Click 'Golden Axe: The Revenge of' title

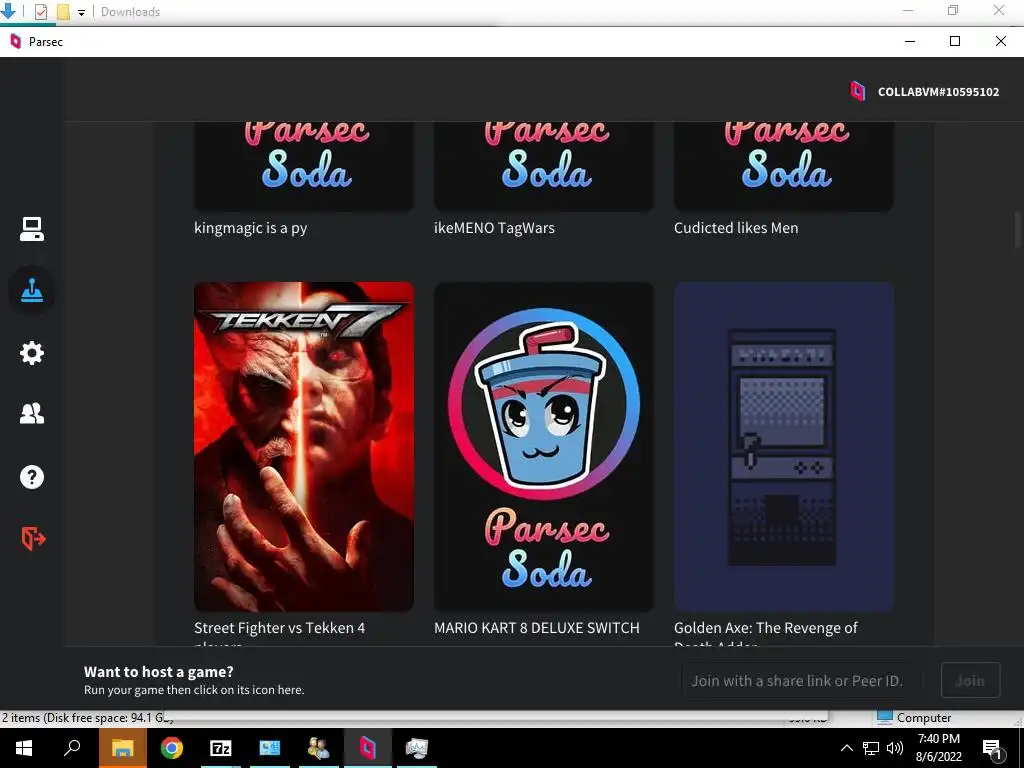[x=765, y=628]
